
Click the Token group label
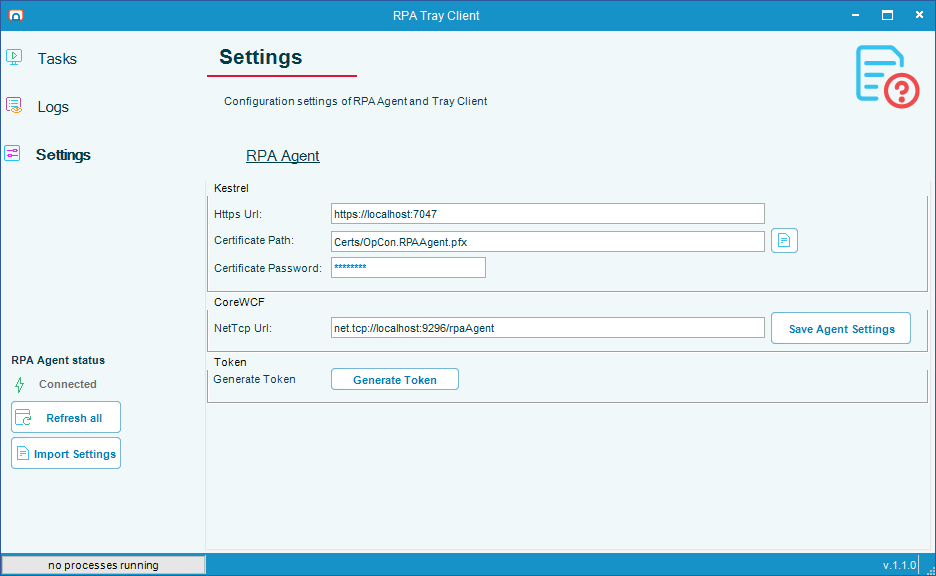[x=230, y=362]
